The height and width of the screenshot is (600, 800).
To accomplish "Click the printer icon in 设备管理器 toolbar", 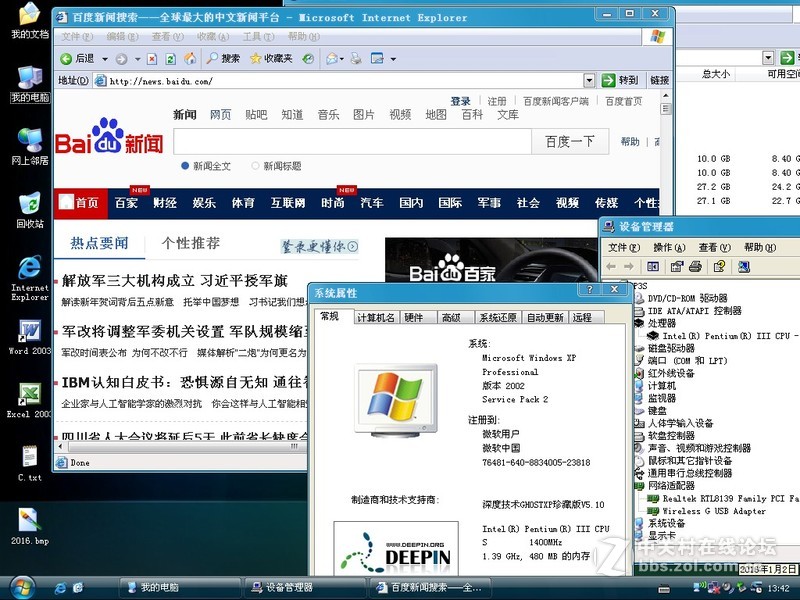I will tap(695, 266).
